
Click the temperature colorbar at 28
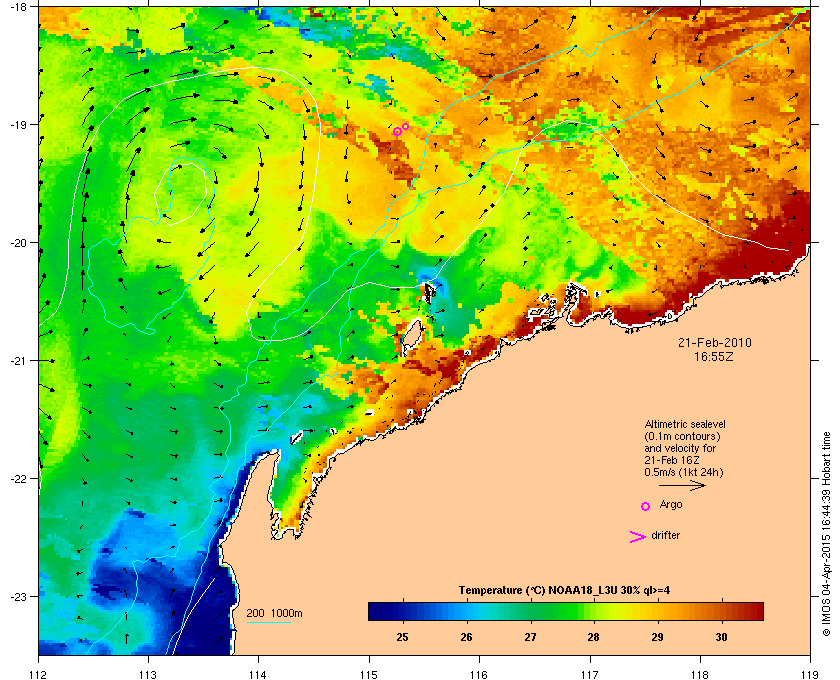point(593,611)
